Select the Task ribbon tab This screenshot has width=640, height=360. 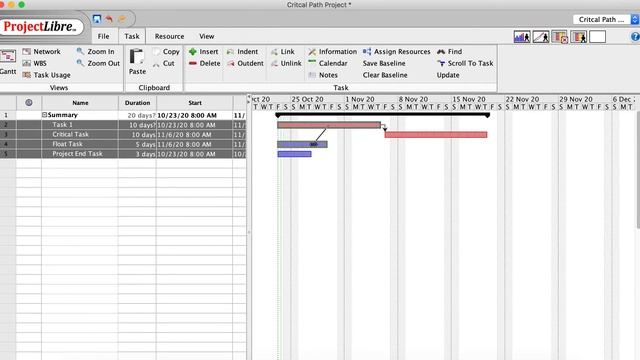(132, 36)
